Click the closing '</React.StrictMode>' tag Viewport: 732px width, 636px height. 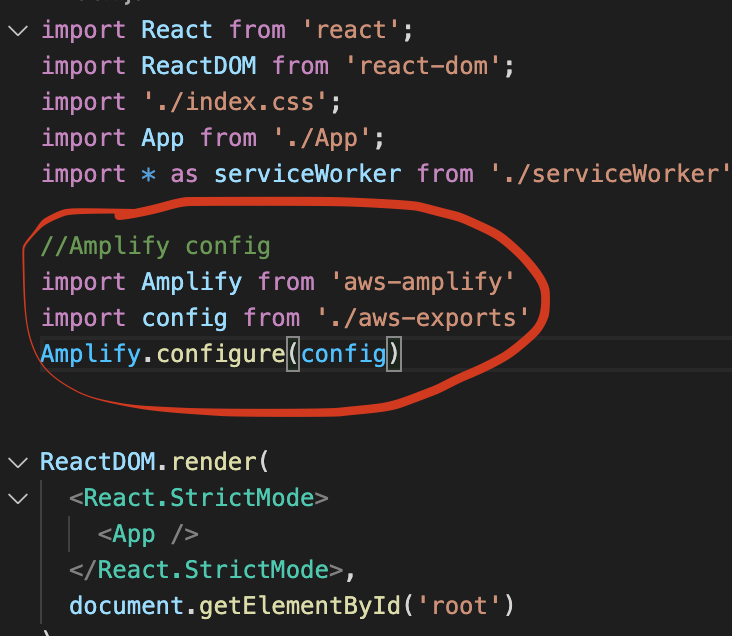(x=206, y=570)
